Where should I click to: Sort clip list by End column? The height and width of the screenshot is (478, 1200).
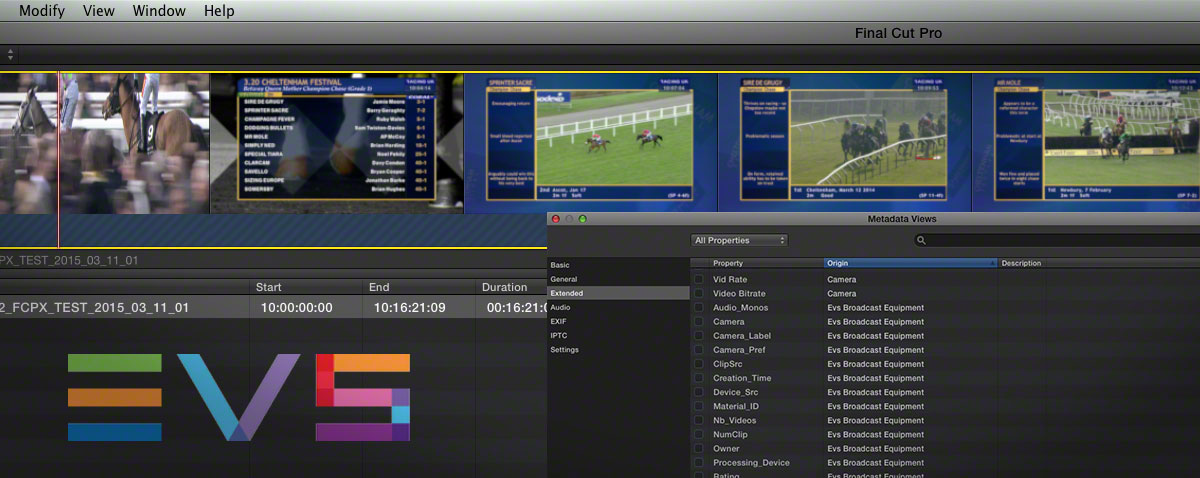click(x=420, y=287)
